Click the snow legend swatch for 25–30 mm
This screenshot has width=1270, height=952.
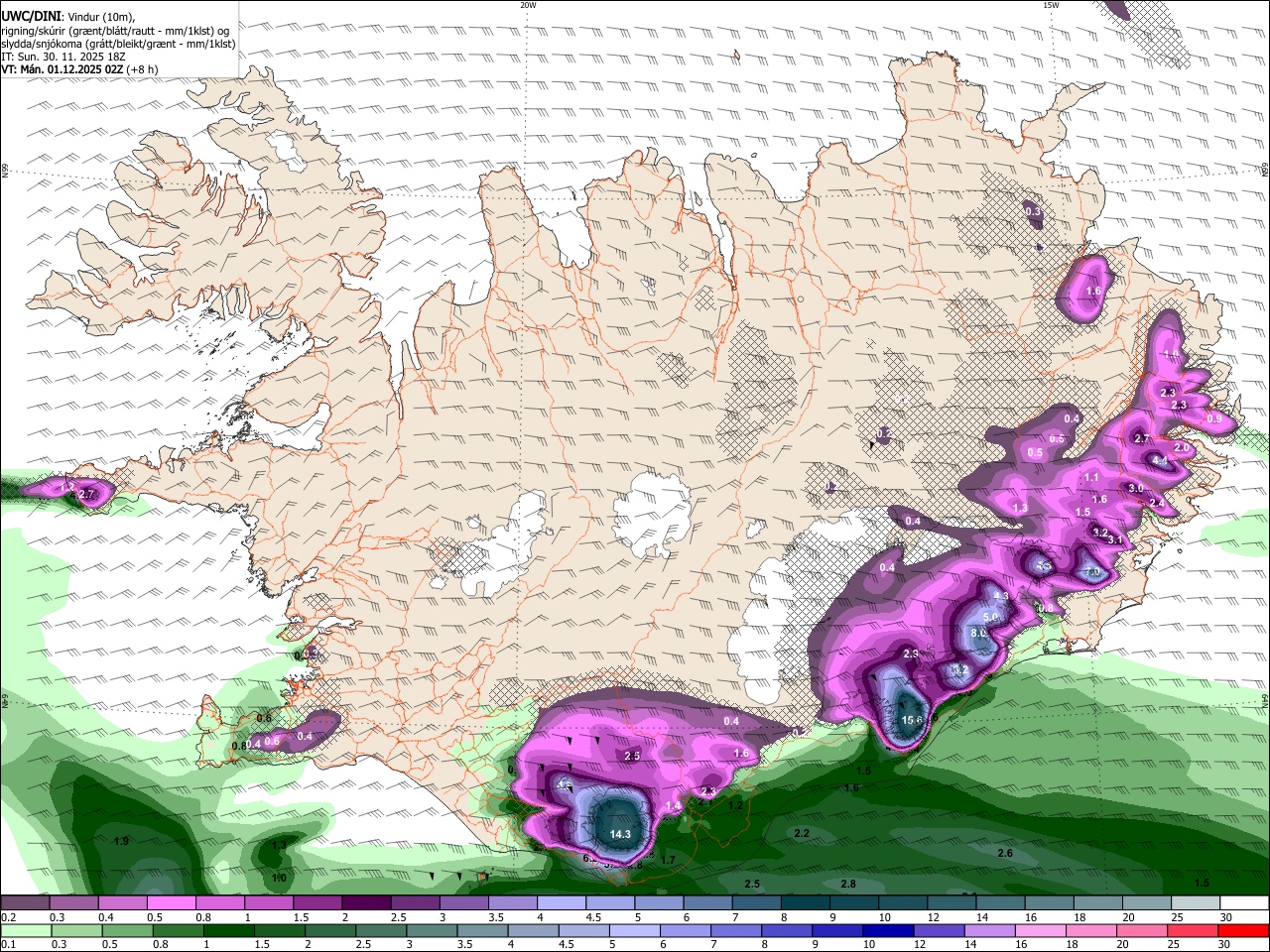click(1196, 903)
